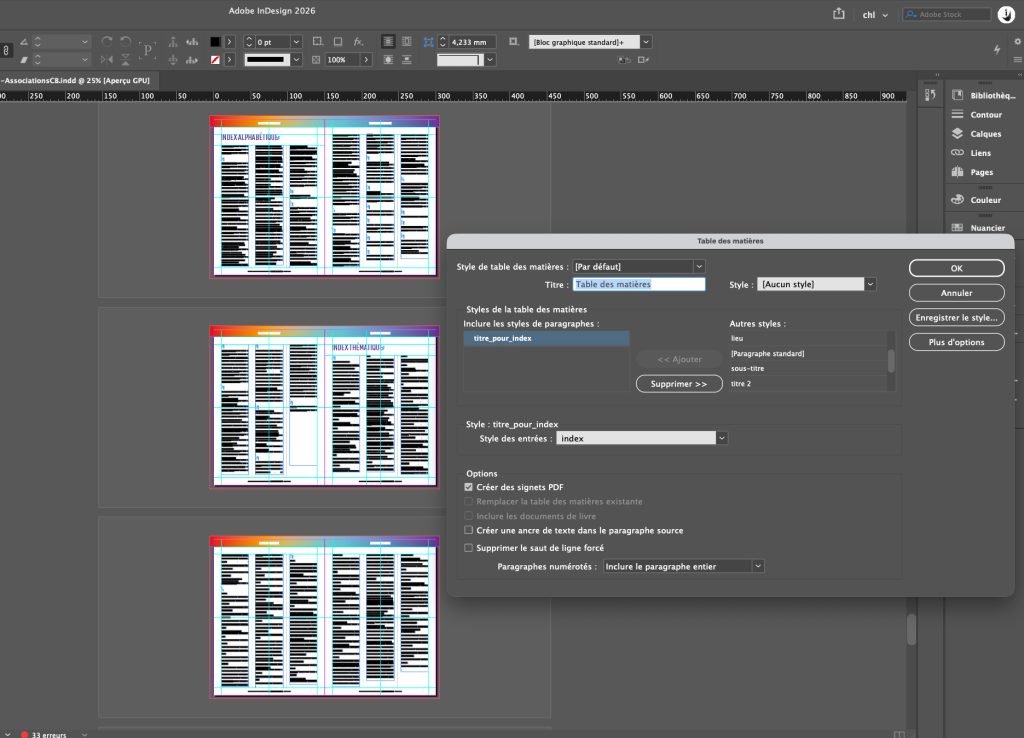The width and height of the screenshot is (1024, 738).
Task: Click the control bar settings gear icon
Action: [x=1017, y=41]
